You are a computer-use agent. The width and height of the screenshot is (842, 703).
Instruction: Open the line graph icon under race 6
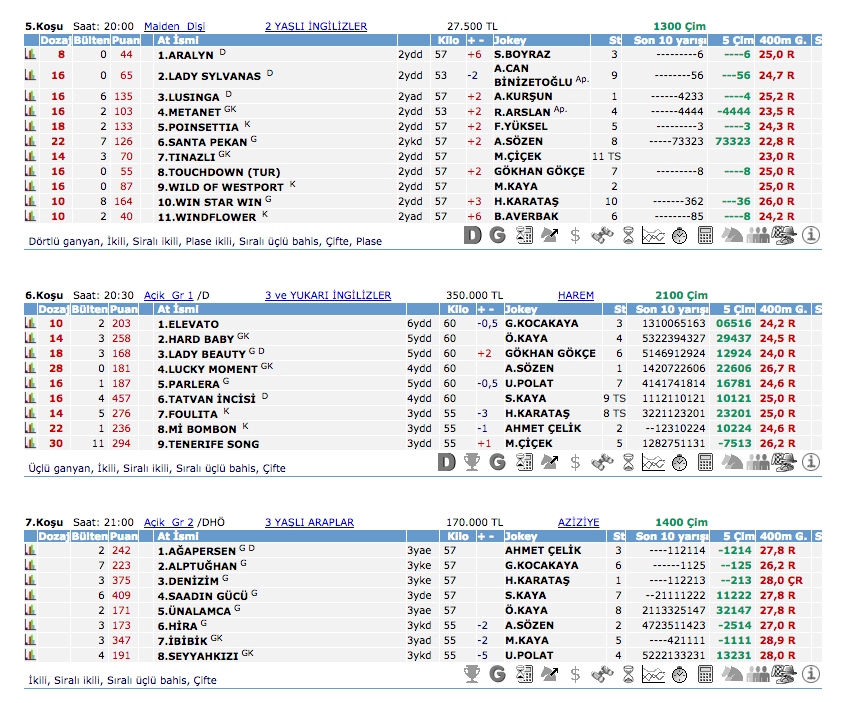(x=653, y=461)
